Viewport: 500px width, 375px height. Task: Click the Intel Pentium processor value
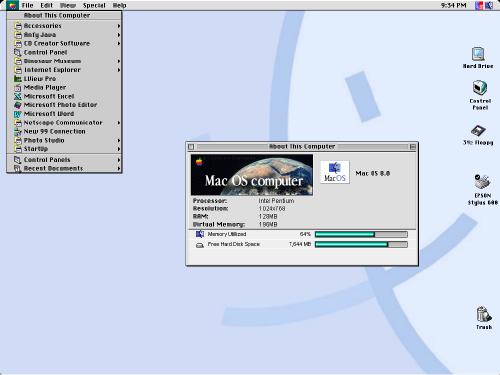(276, 201)
